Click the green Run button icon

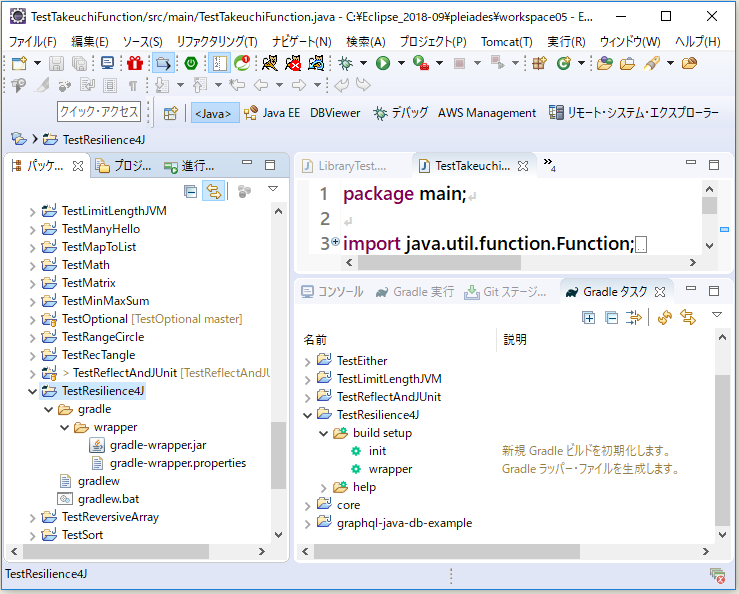click(x=383, y=63)
